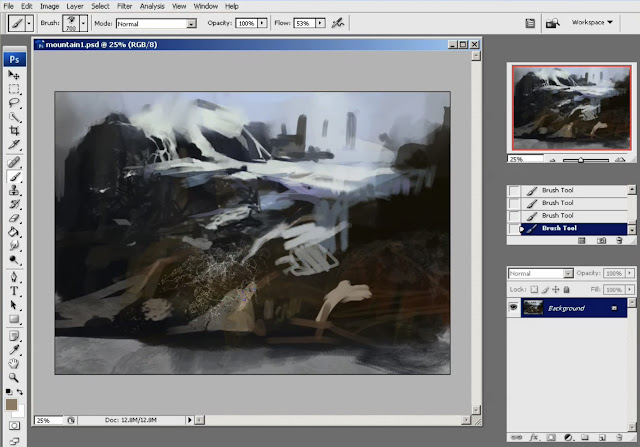640x447 pixels.
Task: Toggle lock all in Layers panel
Action: click(567, 289)
